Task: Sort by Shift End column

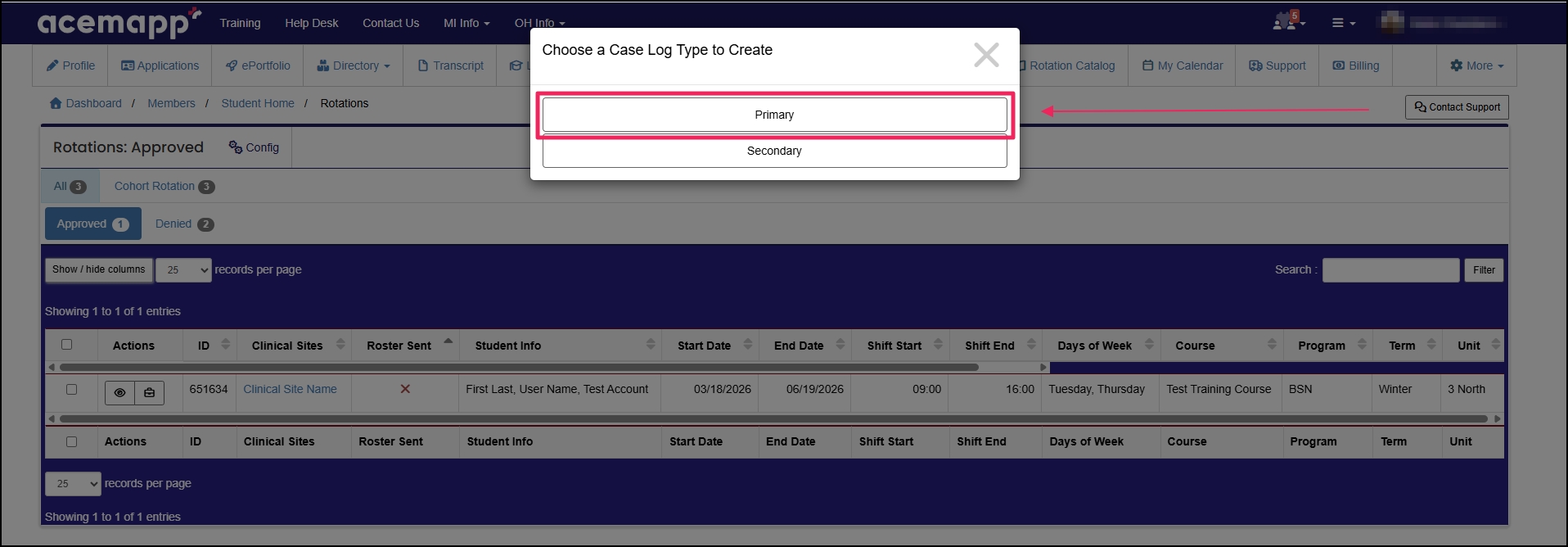Action: point(1031,345)
